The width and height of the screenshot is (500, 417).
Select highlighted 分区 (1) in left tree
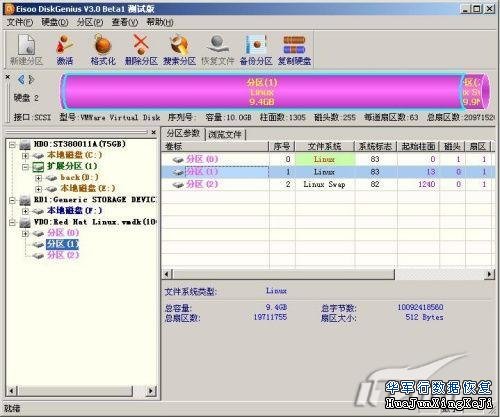[63, 244]
